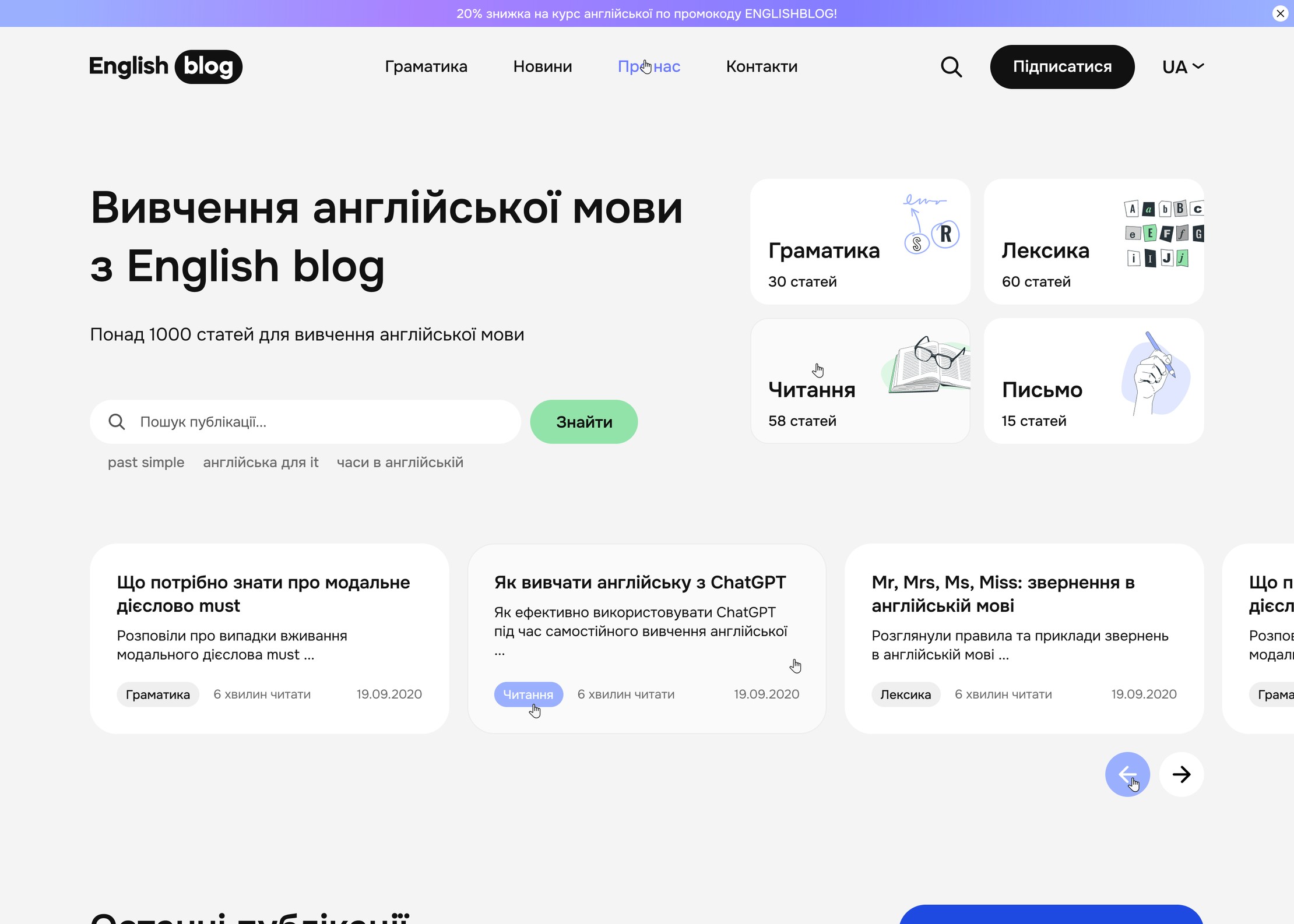
Task: Click previous arrow in article carousel
Action: pyautogui.click(x=1127, y=774)
